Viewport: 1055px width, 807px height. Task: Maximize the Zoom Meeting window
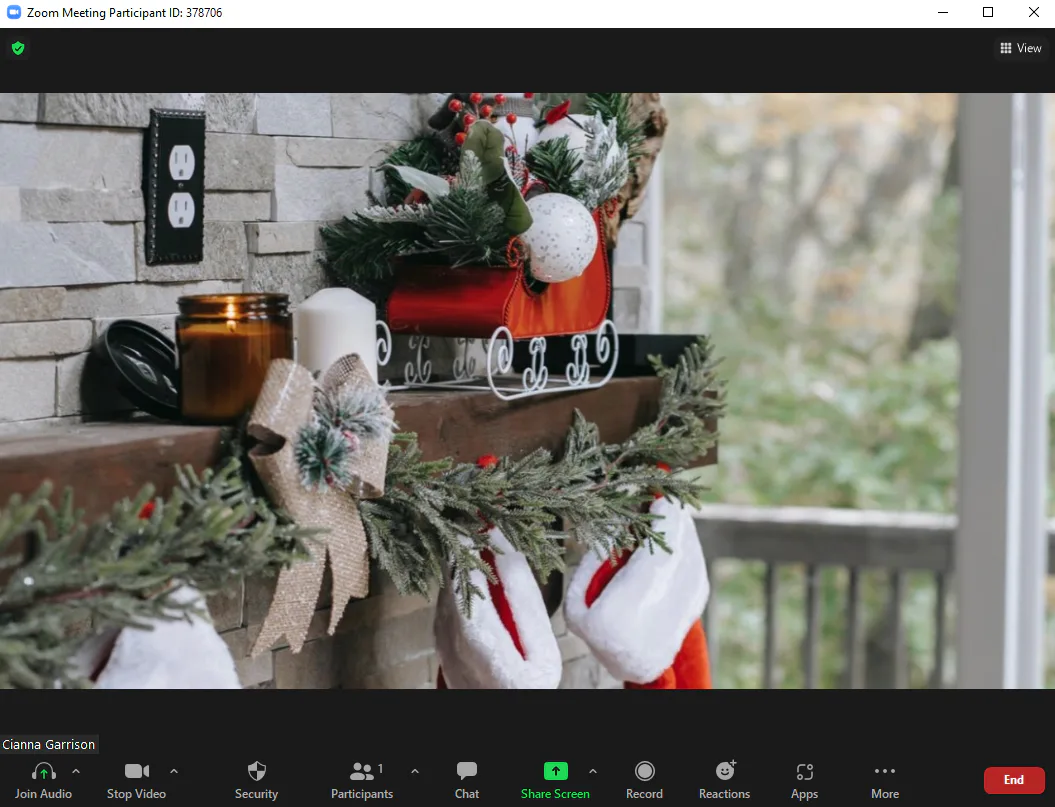[x=988, y=12]
